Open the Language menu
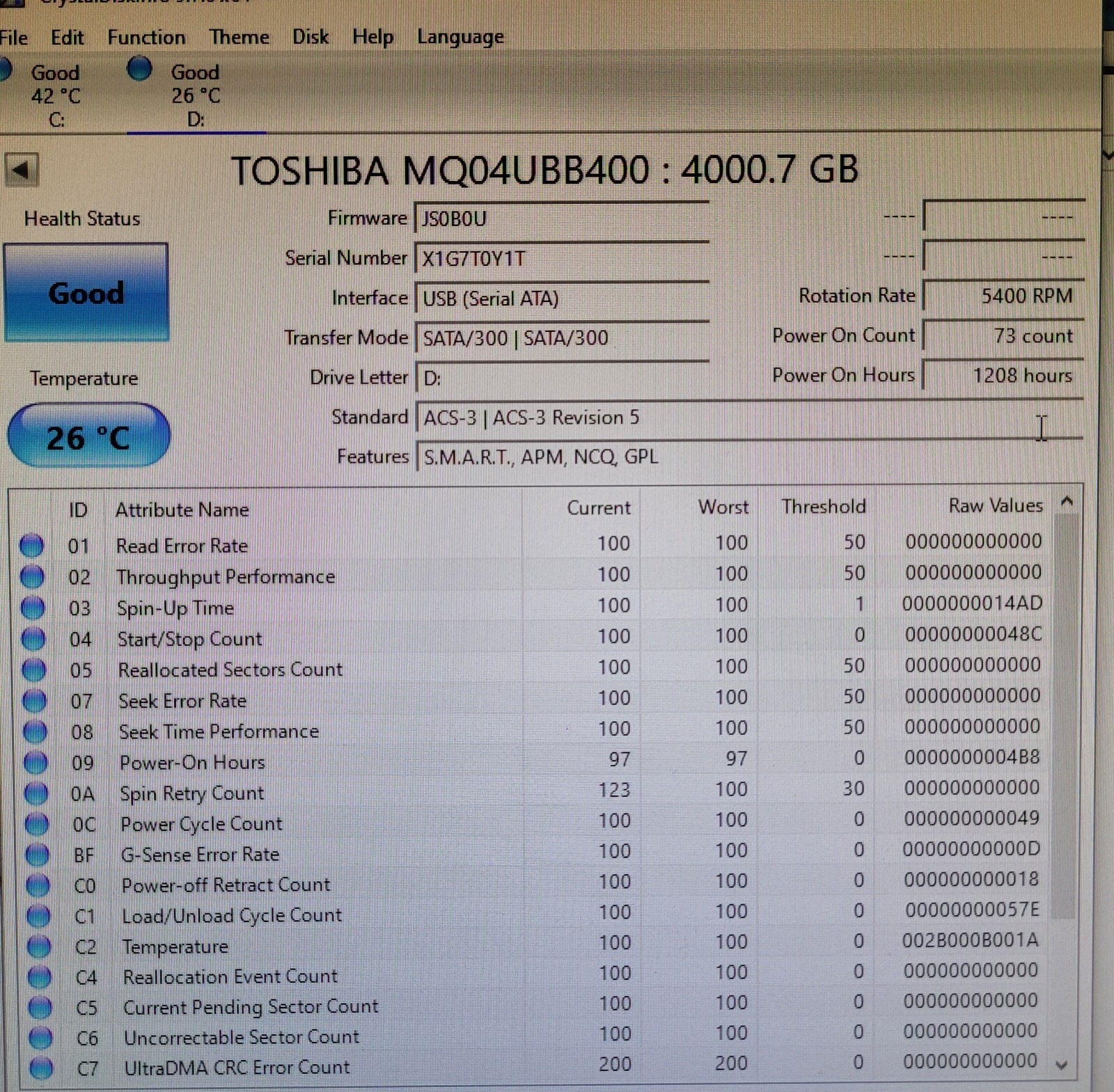 pos(460,37)
